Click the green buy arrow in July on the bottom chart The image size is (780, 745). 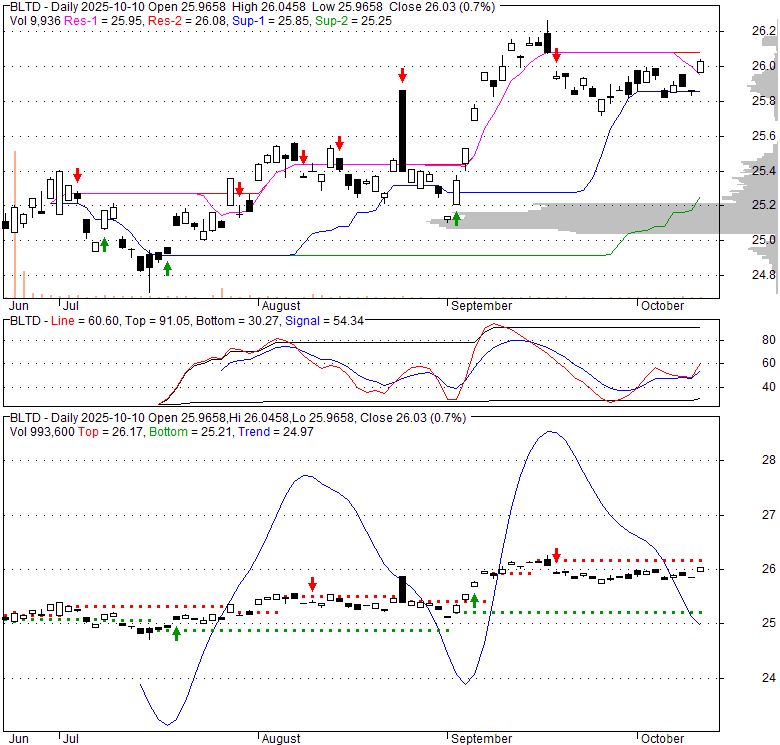[176, 634]
